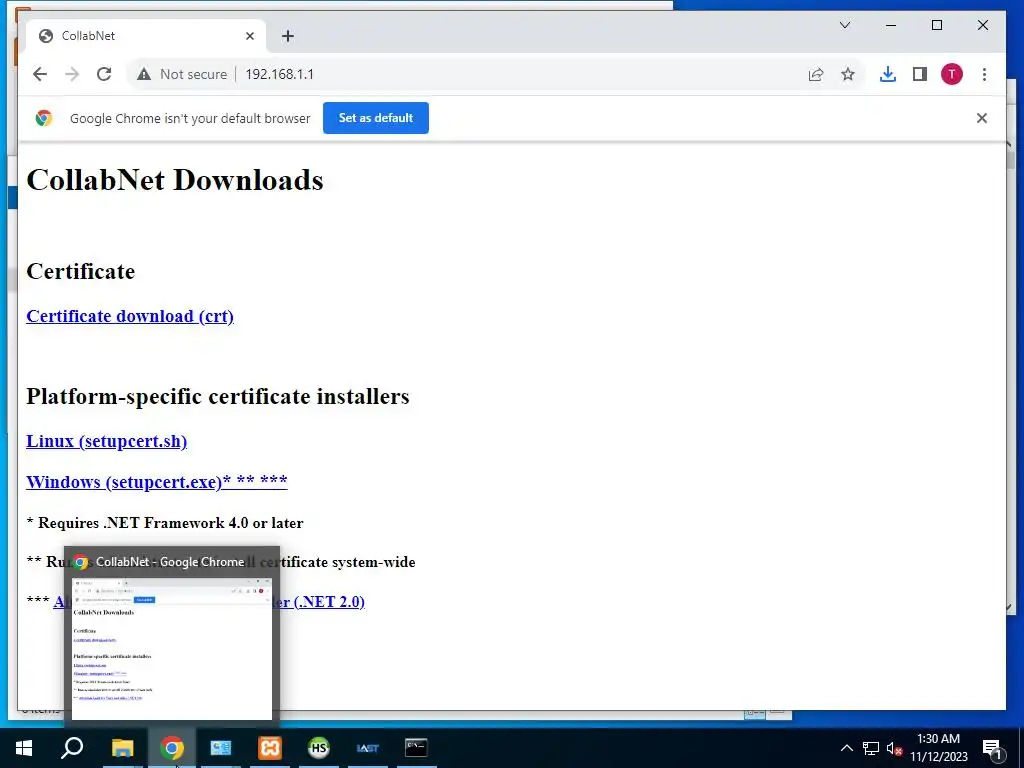Bookmark this page with the star

[x=848, y=74]
